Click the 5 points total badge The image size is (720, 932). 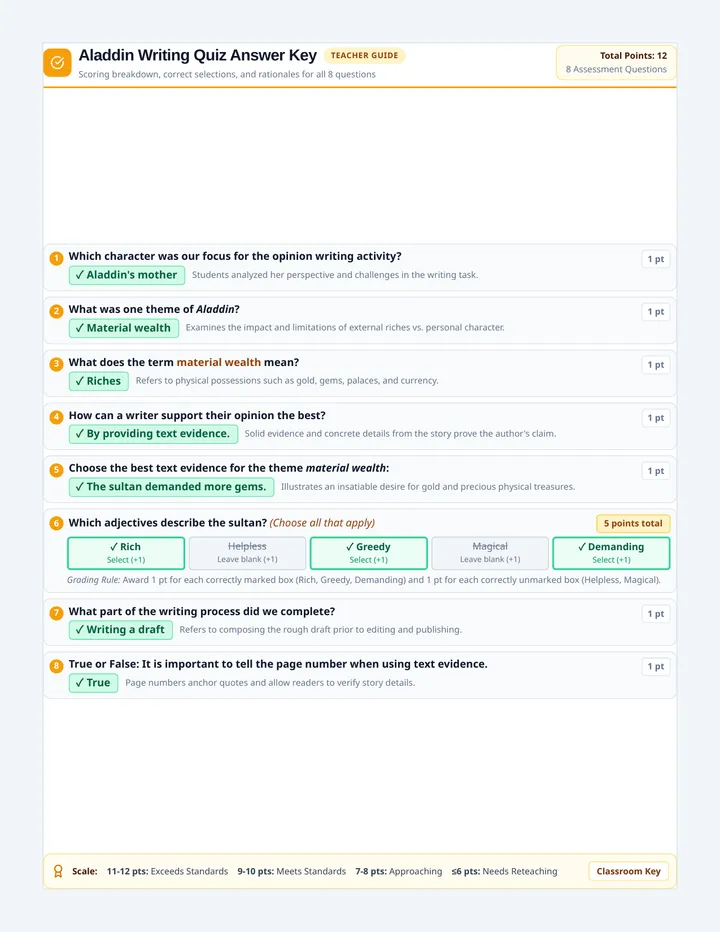[x=633, y=523]
